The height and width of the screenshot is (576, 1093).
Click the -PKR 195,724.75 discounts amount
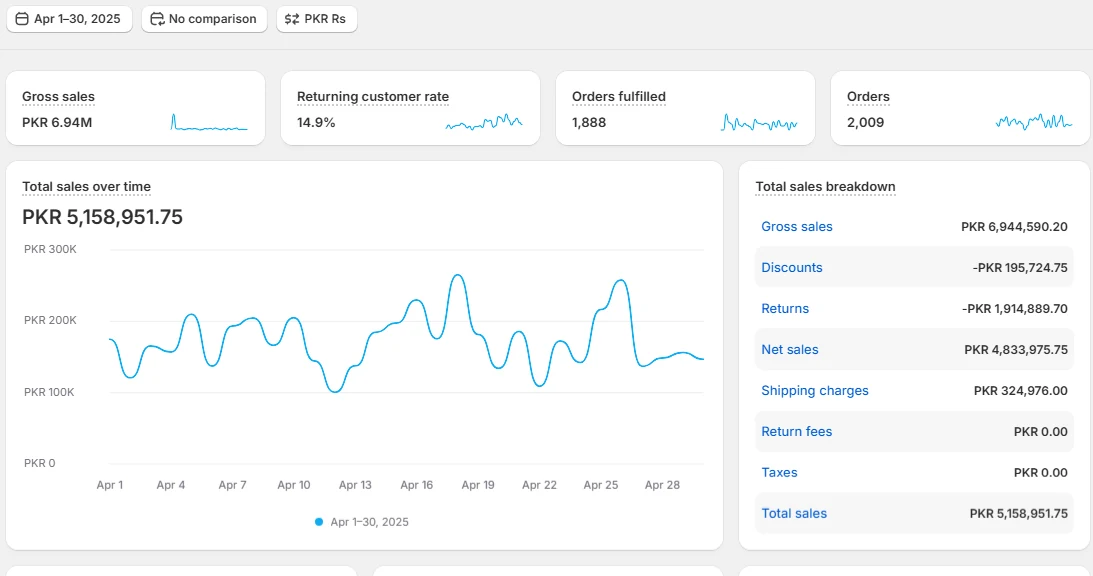pos(1020,268)
